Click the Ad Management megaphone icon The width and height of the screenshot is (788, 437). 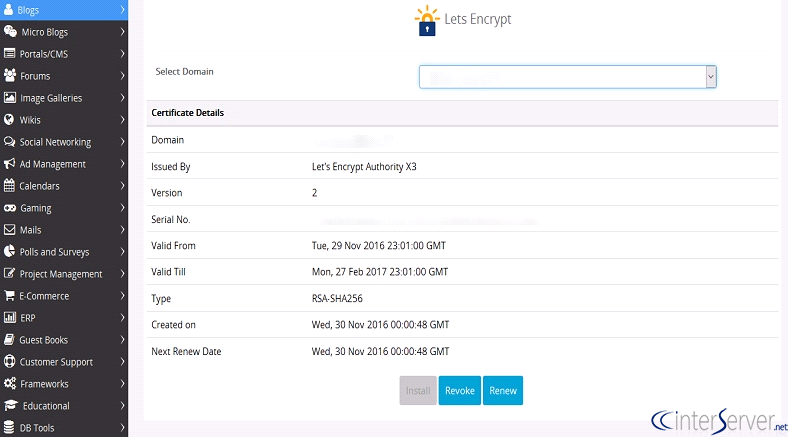(9, 164)
